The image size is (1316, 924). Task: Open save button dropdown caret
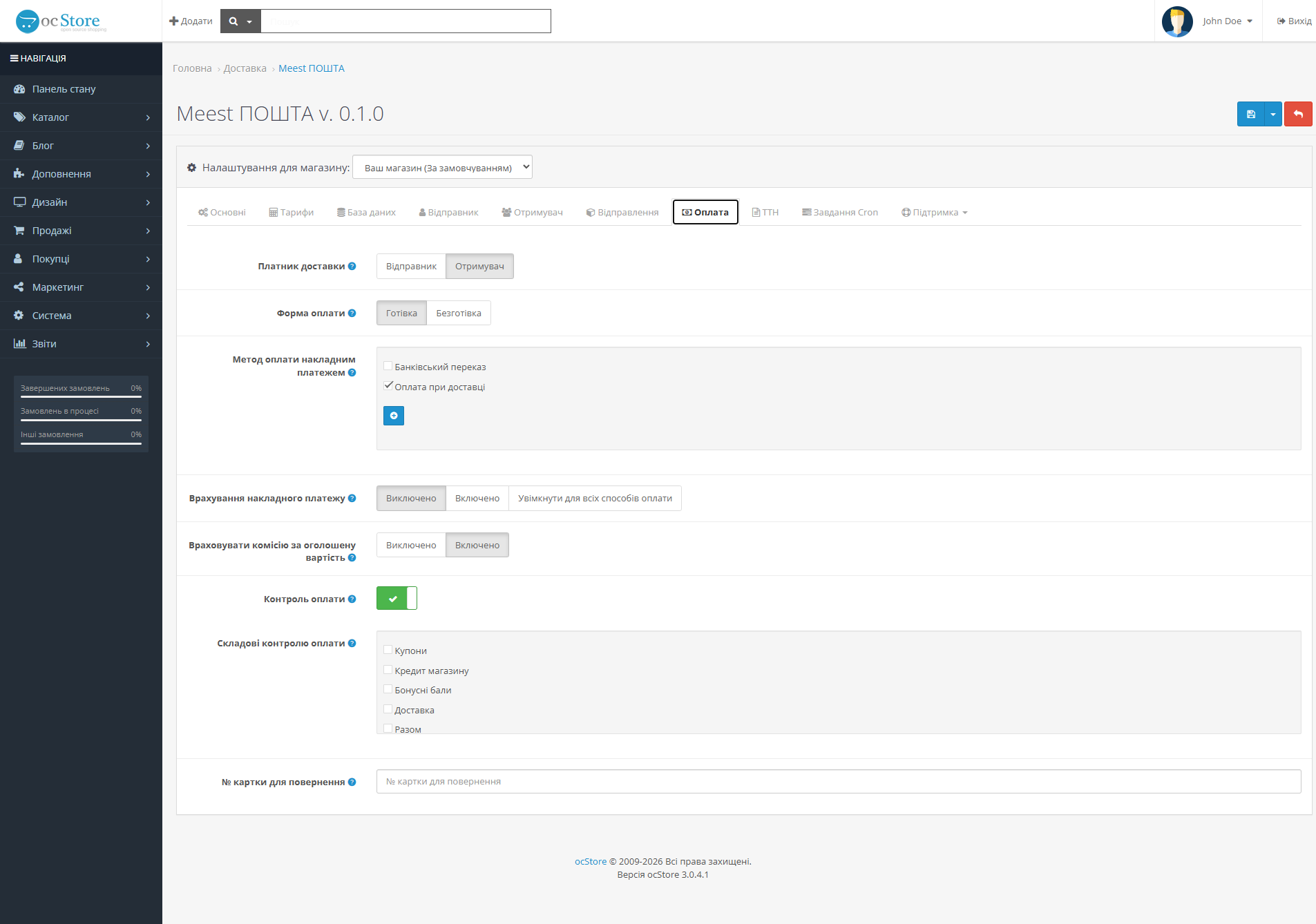coord(1272,114)
